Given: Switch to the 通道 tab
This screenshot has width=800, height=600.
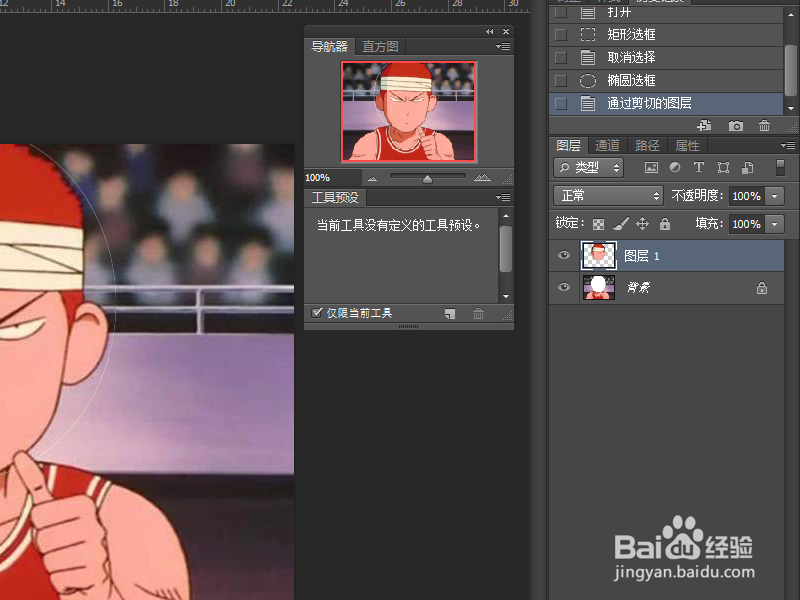Looking at the screenshot, I should pos(607,145).
